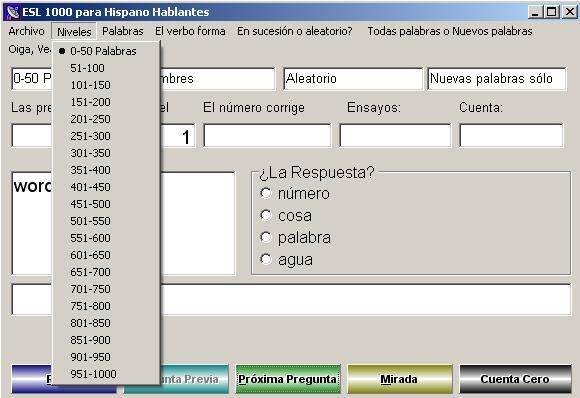Reset score with Cuenta Cero button
580x398 pixels.
click(x=515, y=379)
